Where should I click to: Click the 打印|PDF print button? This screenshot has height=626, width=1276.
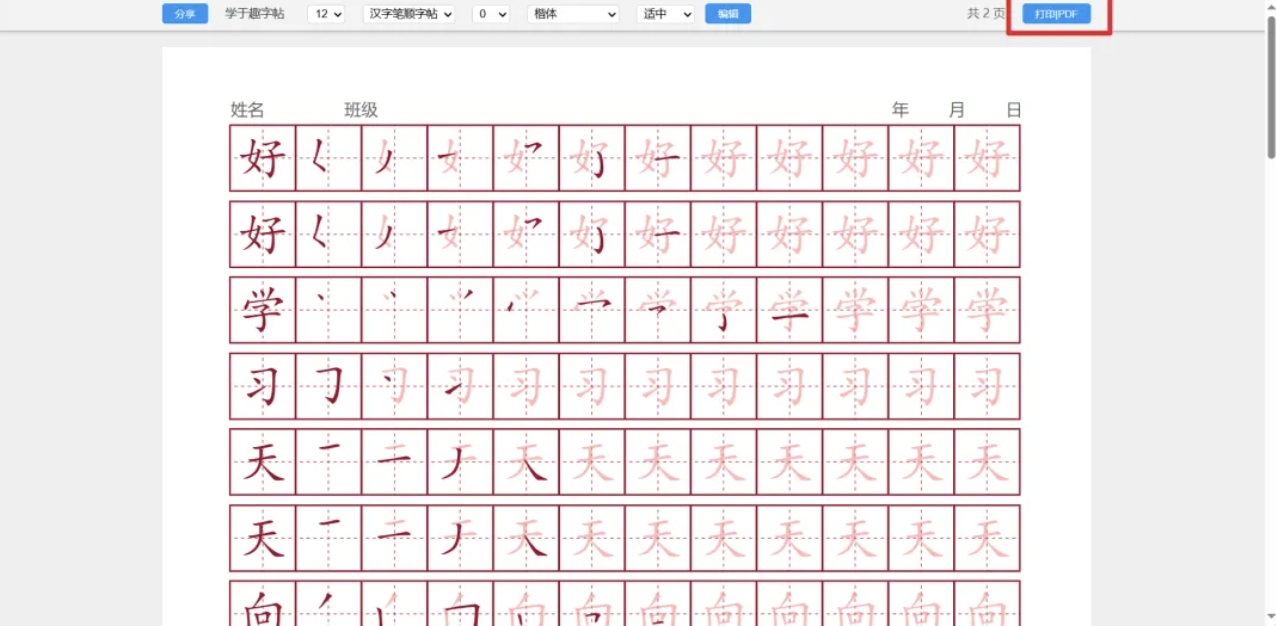click(x=1056, y=14)
